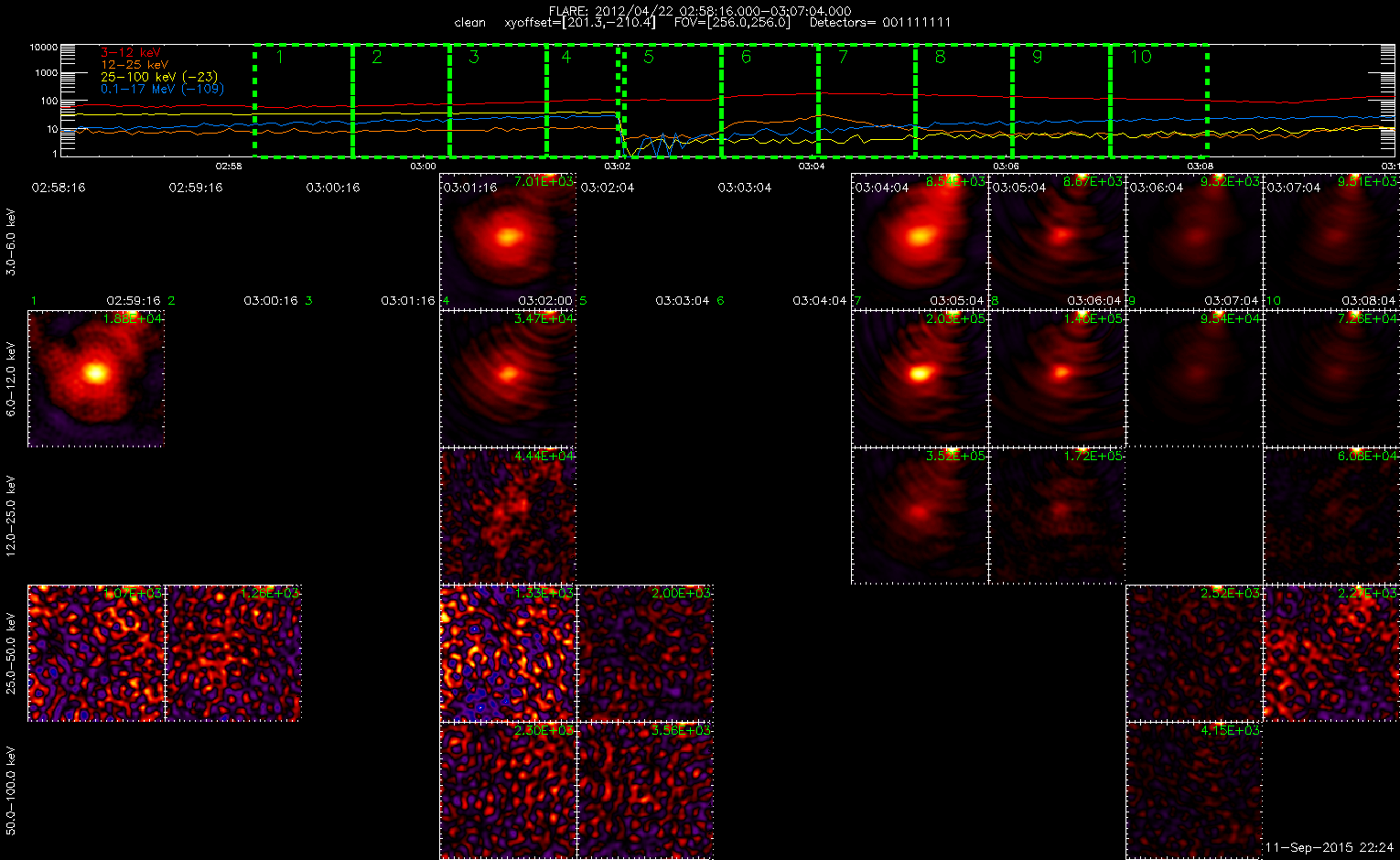Click interval 3 label on the light curve

point(474,58)
